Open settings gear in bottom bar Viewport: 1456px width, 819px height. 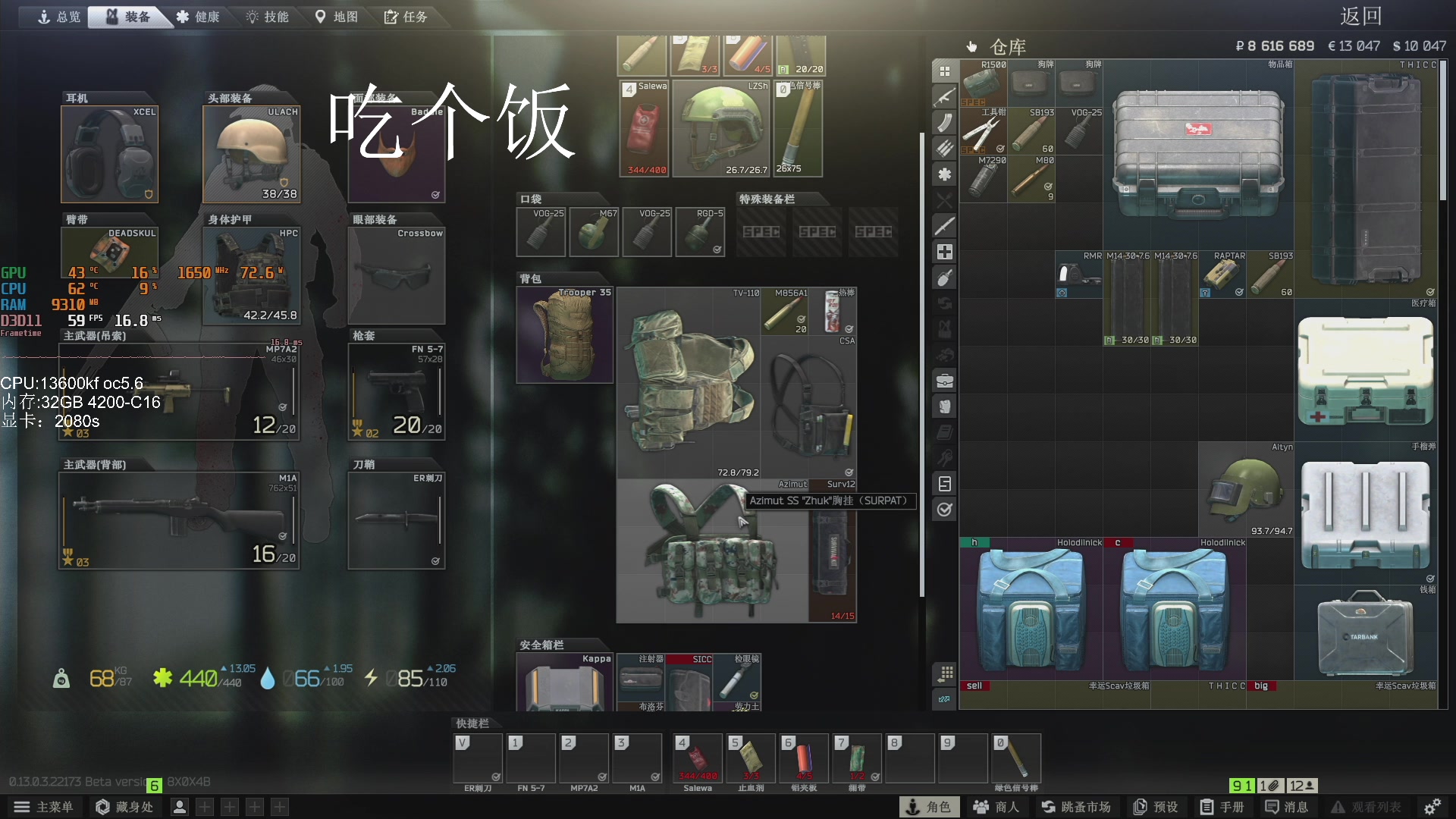point(1432,807)
